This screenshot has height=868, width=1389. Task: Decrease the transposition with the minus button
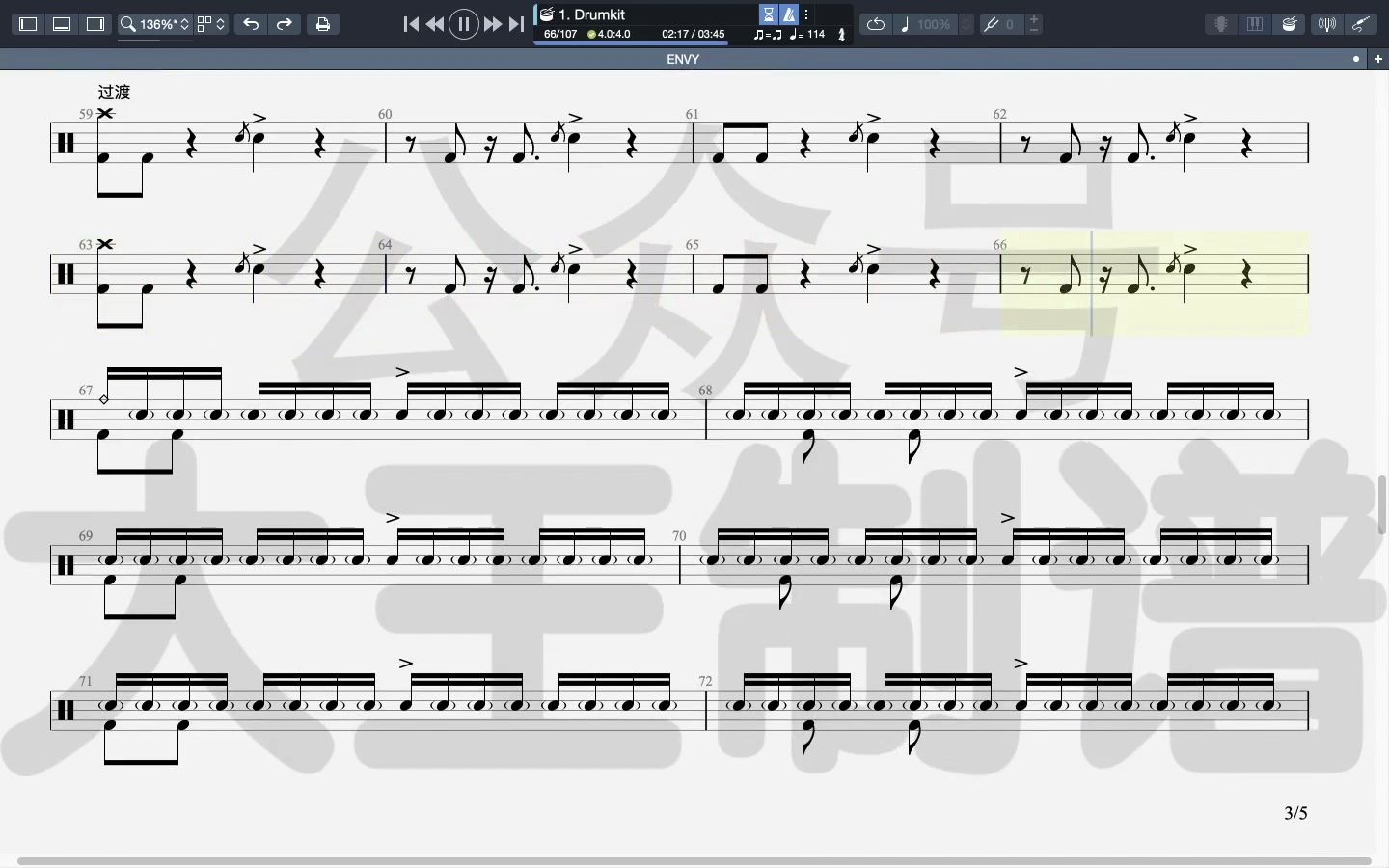point(1034,30)
